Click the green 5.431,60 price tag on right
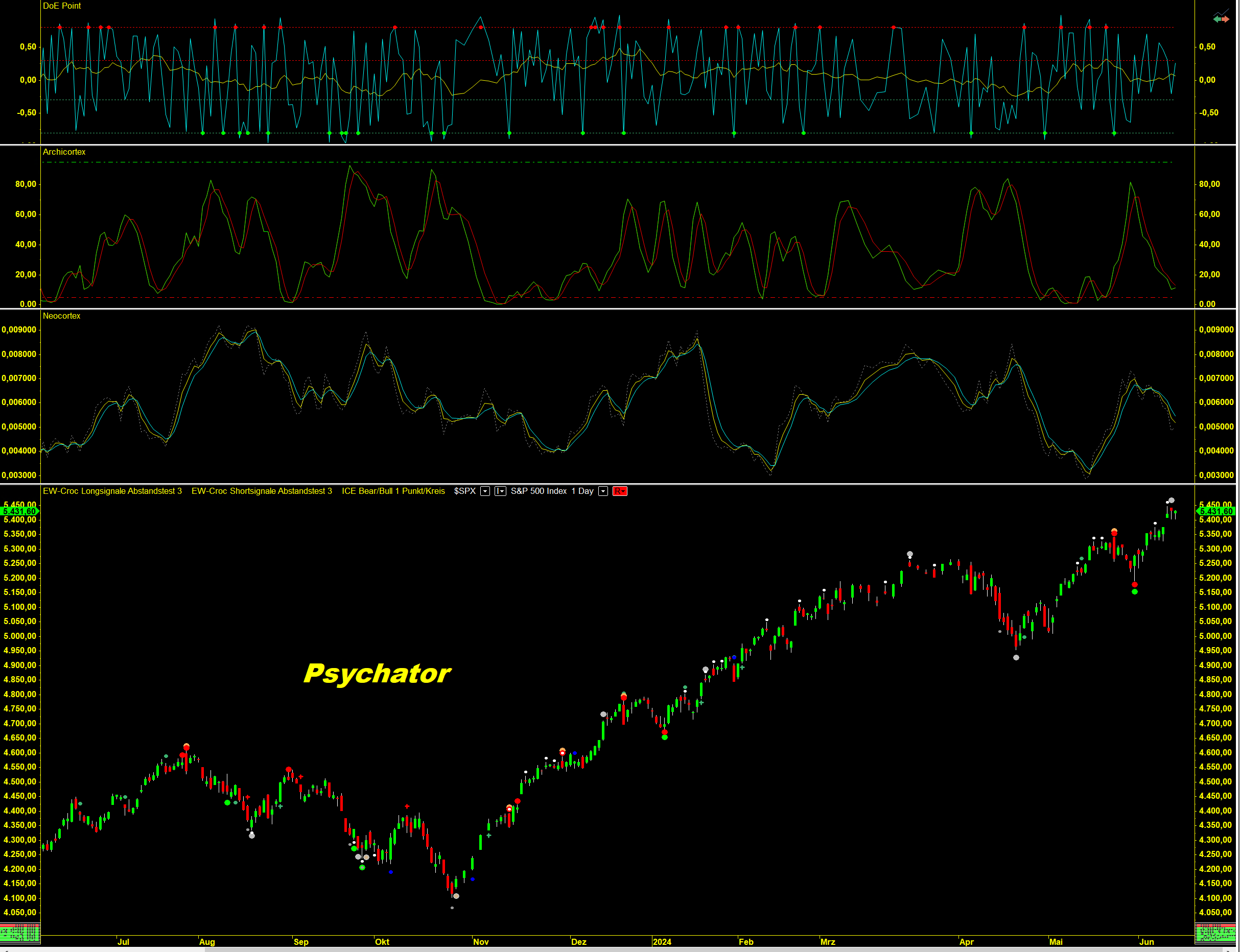Viewport: 1240px width, 952px height. pyautogui.click(x=1216, y=511)
